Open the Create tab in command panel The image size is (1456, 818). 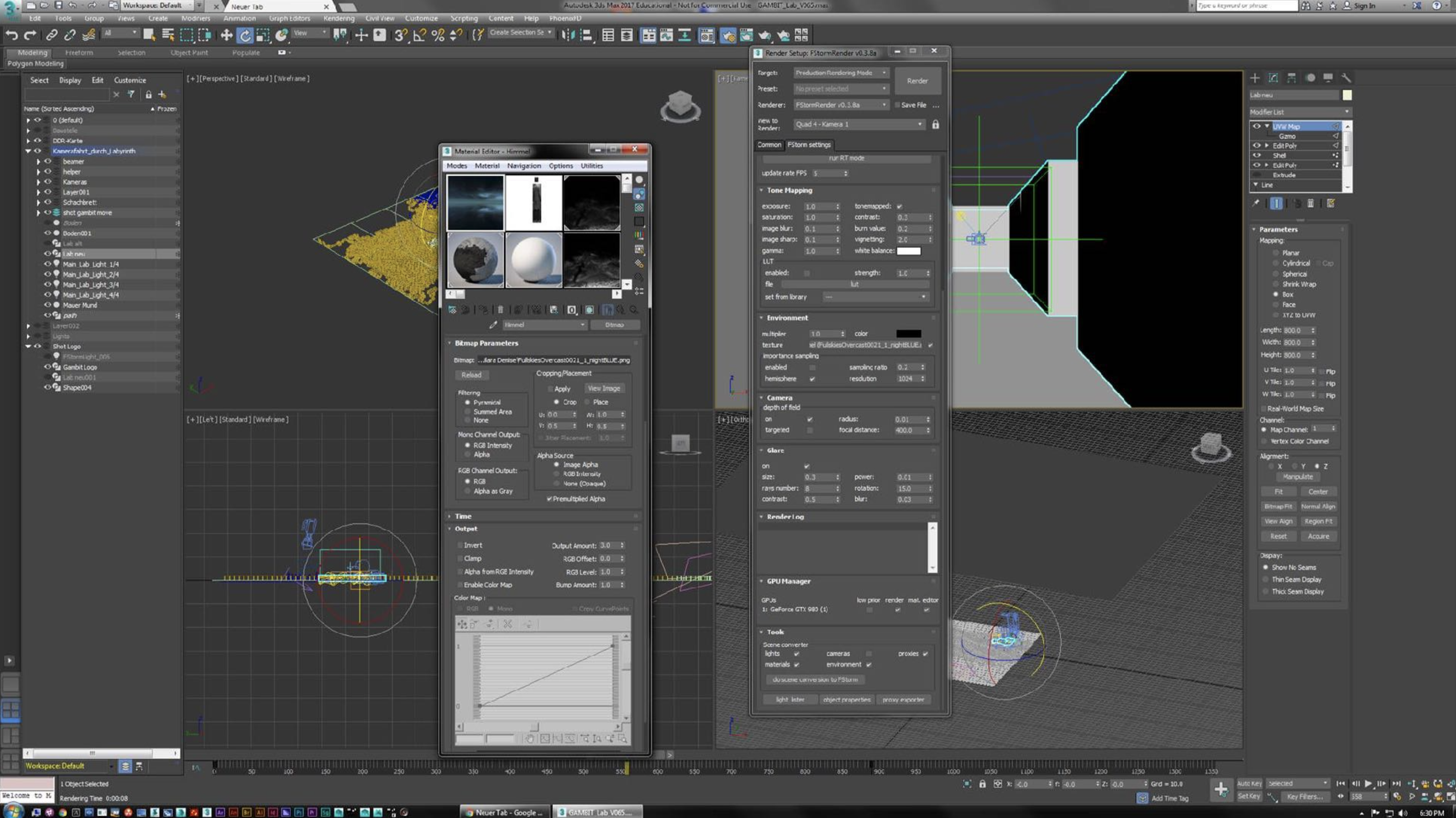point(1255,78)
